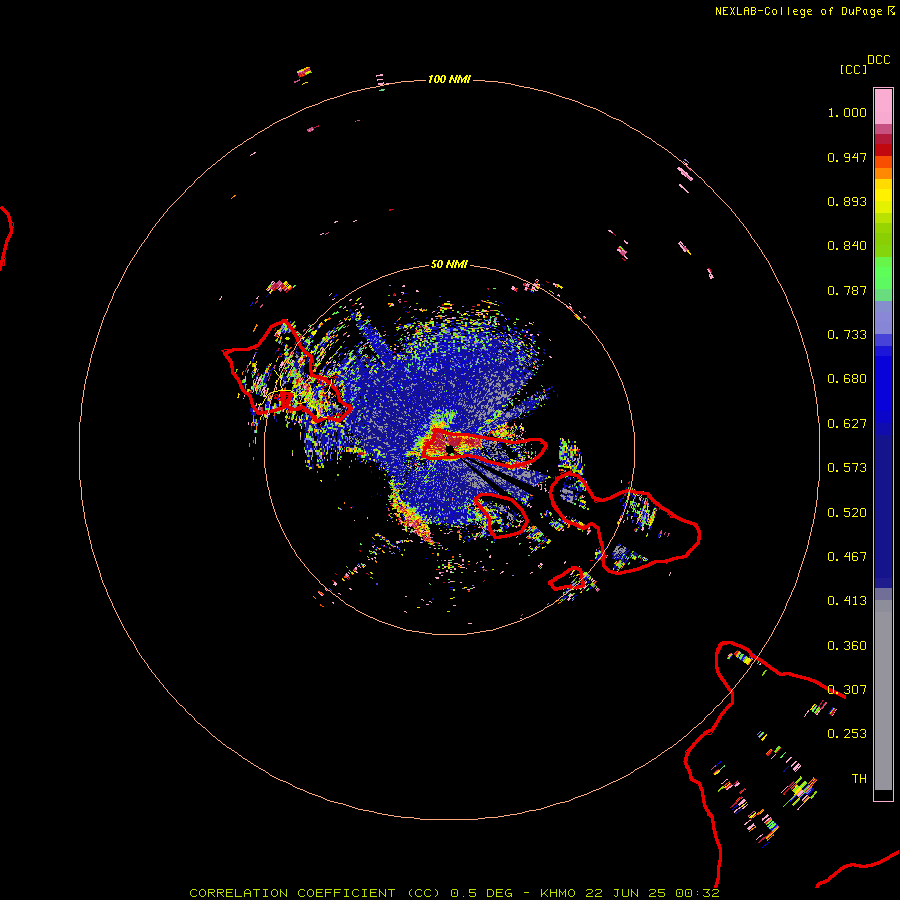
Task: Click the 0.253 legend value
Action: pyautogui.click(x=847, y=734)
